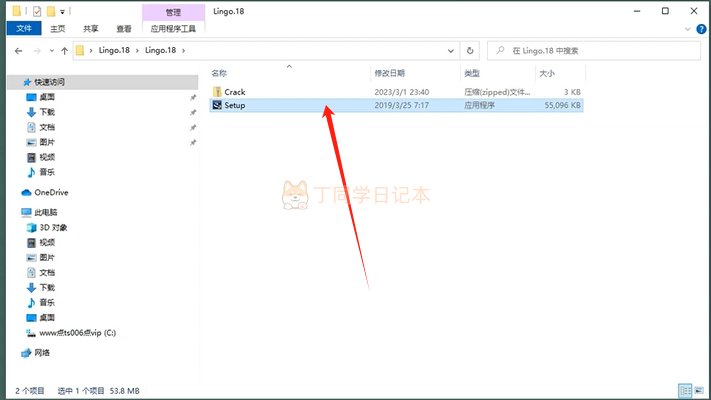Select the 管理 contextual tab
The width and height of the screenshot is (711, 400).
(173, 12)
